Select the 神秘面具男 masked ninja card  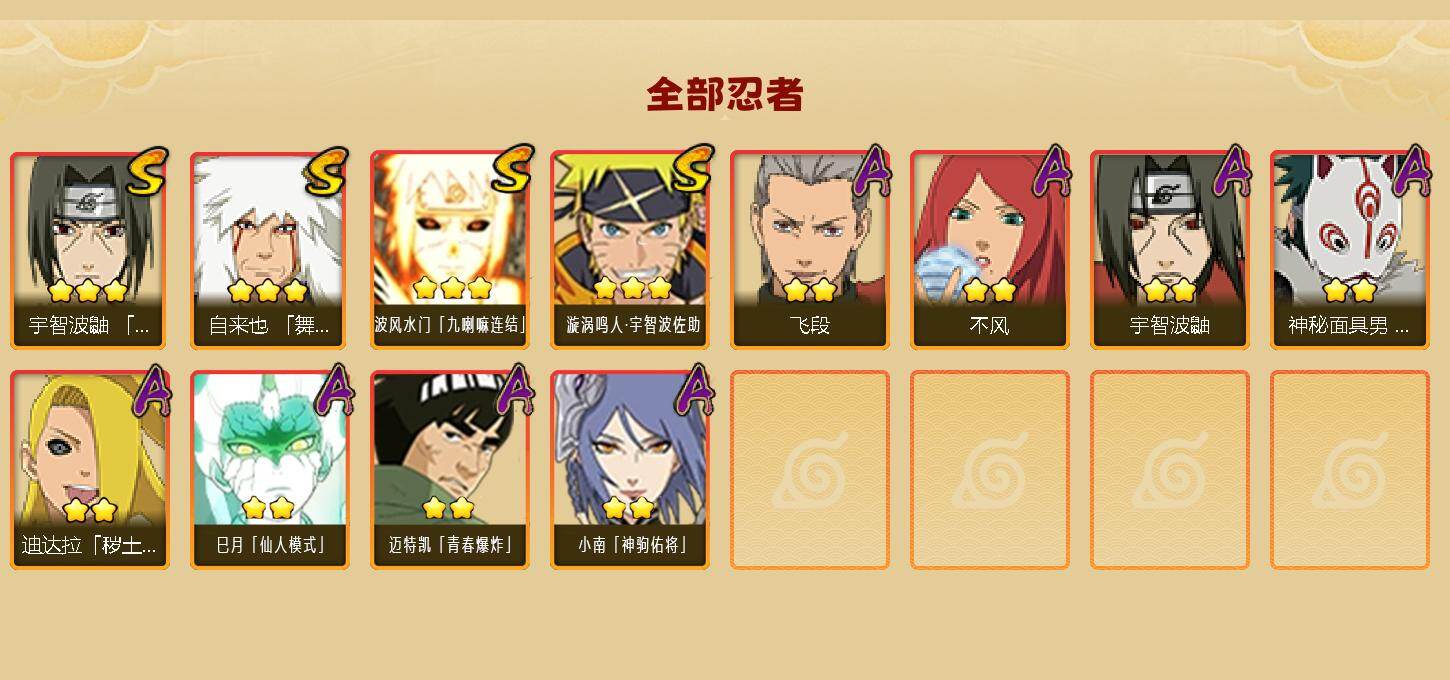click(x=1350, y=250)
